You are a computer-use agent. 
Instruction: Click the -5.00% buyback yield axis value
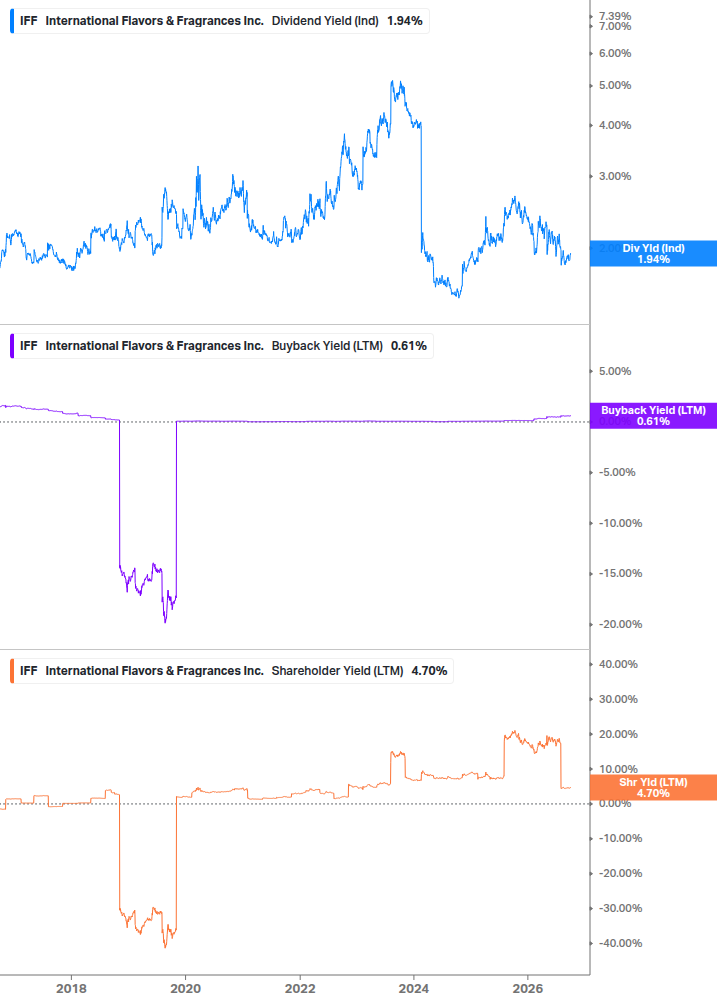pos(618,472)
